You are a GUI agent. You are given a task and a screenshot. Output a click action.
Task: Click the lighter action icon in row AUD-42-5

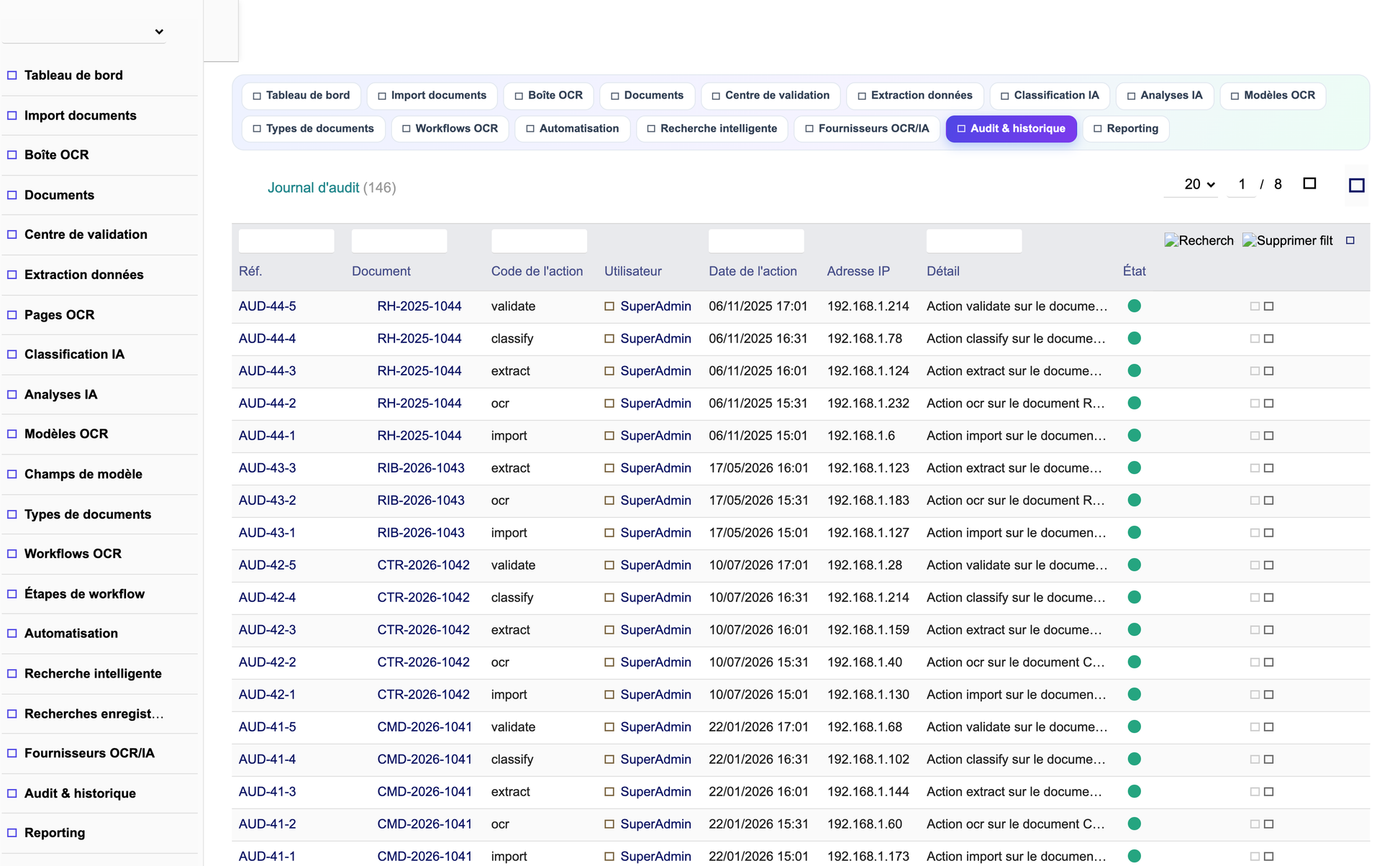[x=1255, y=565]
